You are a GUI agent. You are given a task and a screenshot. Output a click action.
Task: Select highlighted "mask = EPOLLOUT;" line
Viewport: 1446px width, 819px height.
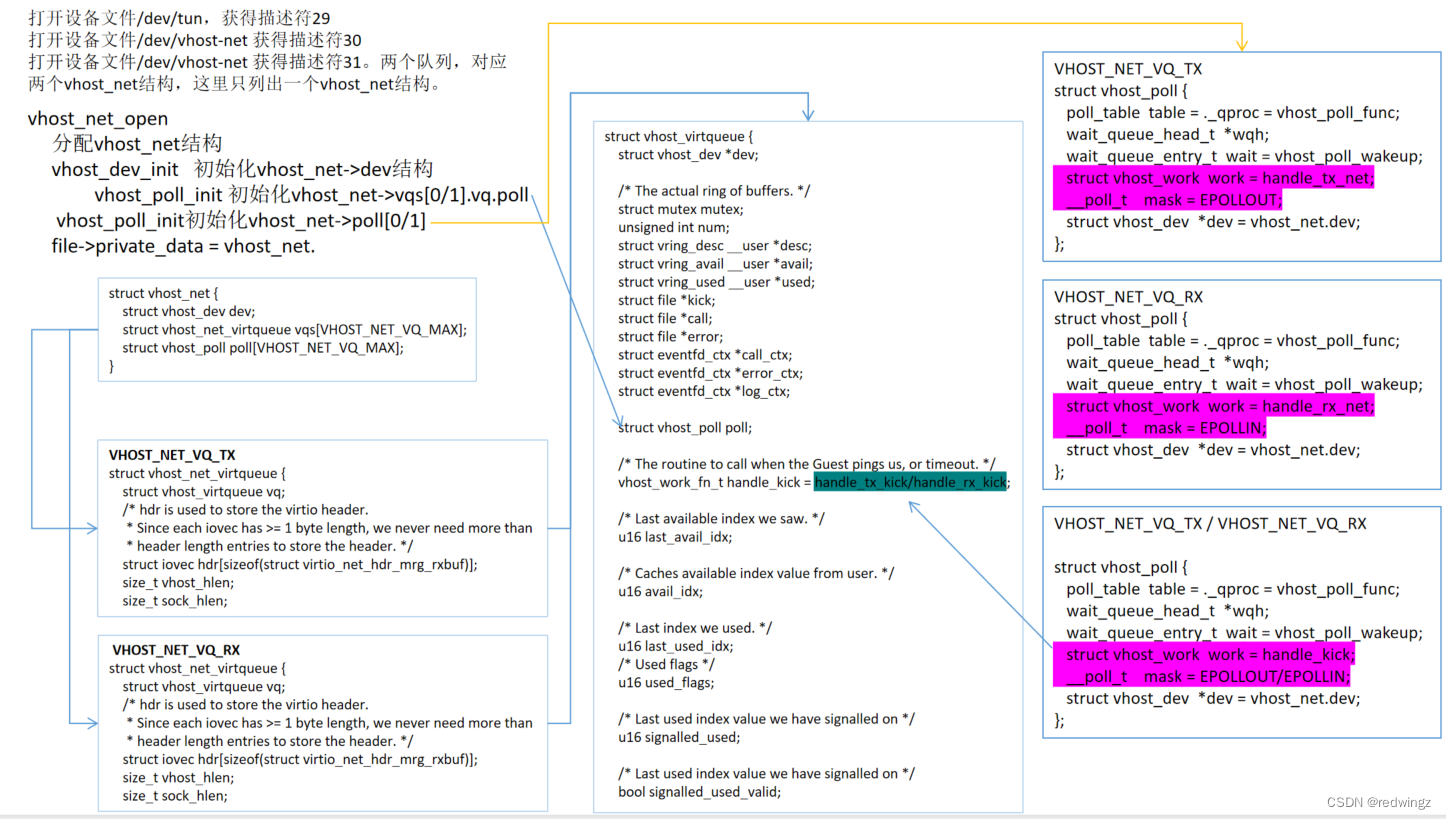[x=1167, y=200]
